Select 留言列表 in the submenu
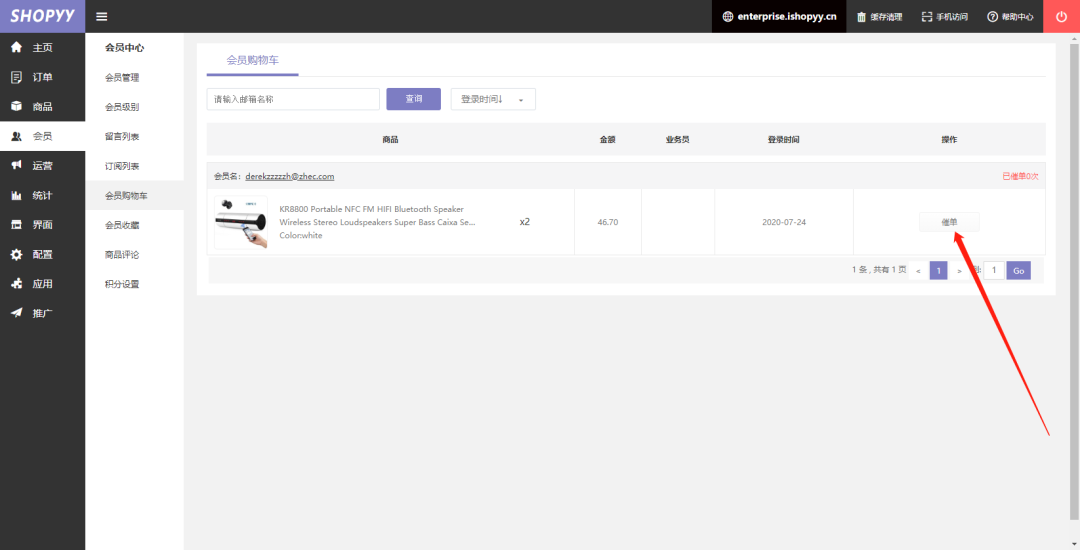The height and width of the screenshot is (550, 1080). coord(122,137)
